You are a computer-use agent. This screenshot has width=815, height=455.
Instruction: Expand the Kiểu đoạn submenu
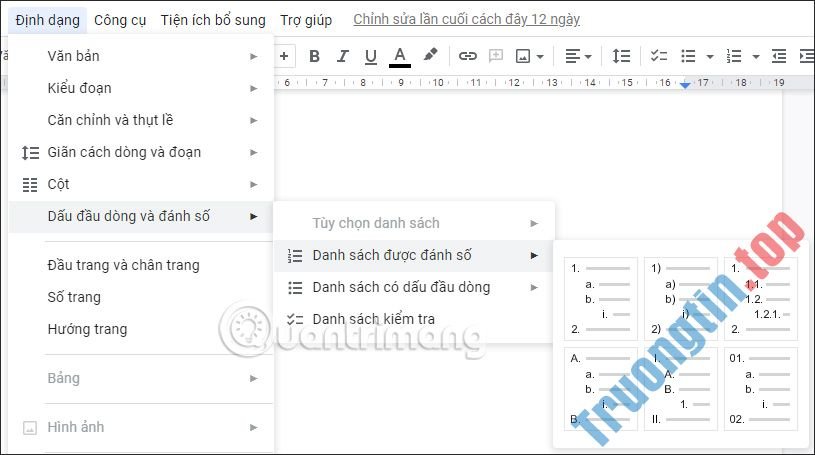coord(140,88)
